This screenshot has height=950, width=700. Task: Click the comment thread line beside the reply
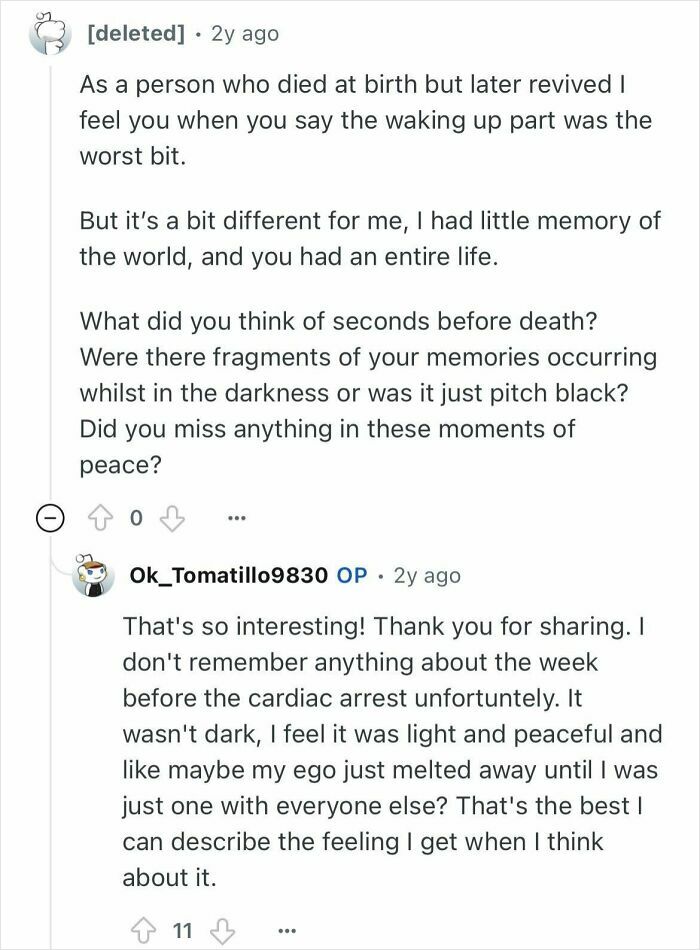click(49, 750)
